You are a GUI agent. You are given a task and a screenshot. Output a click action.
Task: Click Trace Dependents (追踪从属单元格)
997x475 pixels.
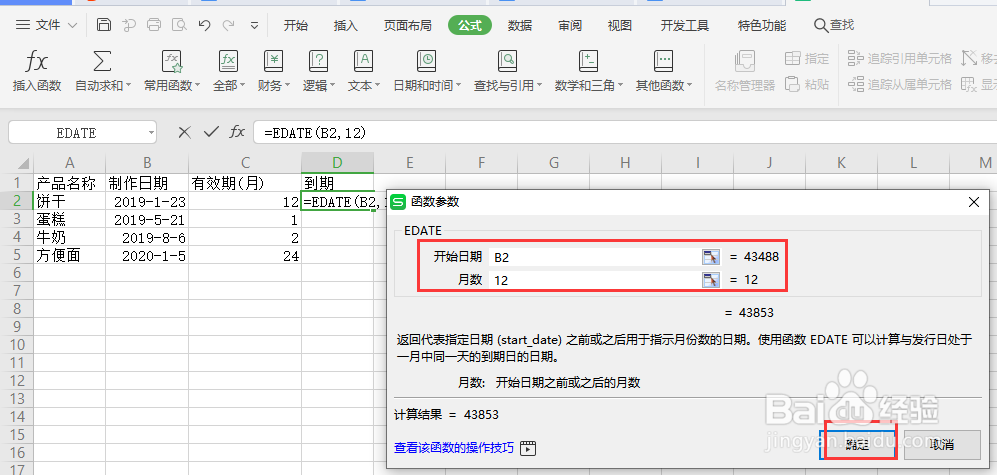tap(900, 84)
